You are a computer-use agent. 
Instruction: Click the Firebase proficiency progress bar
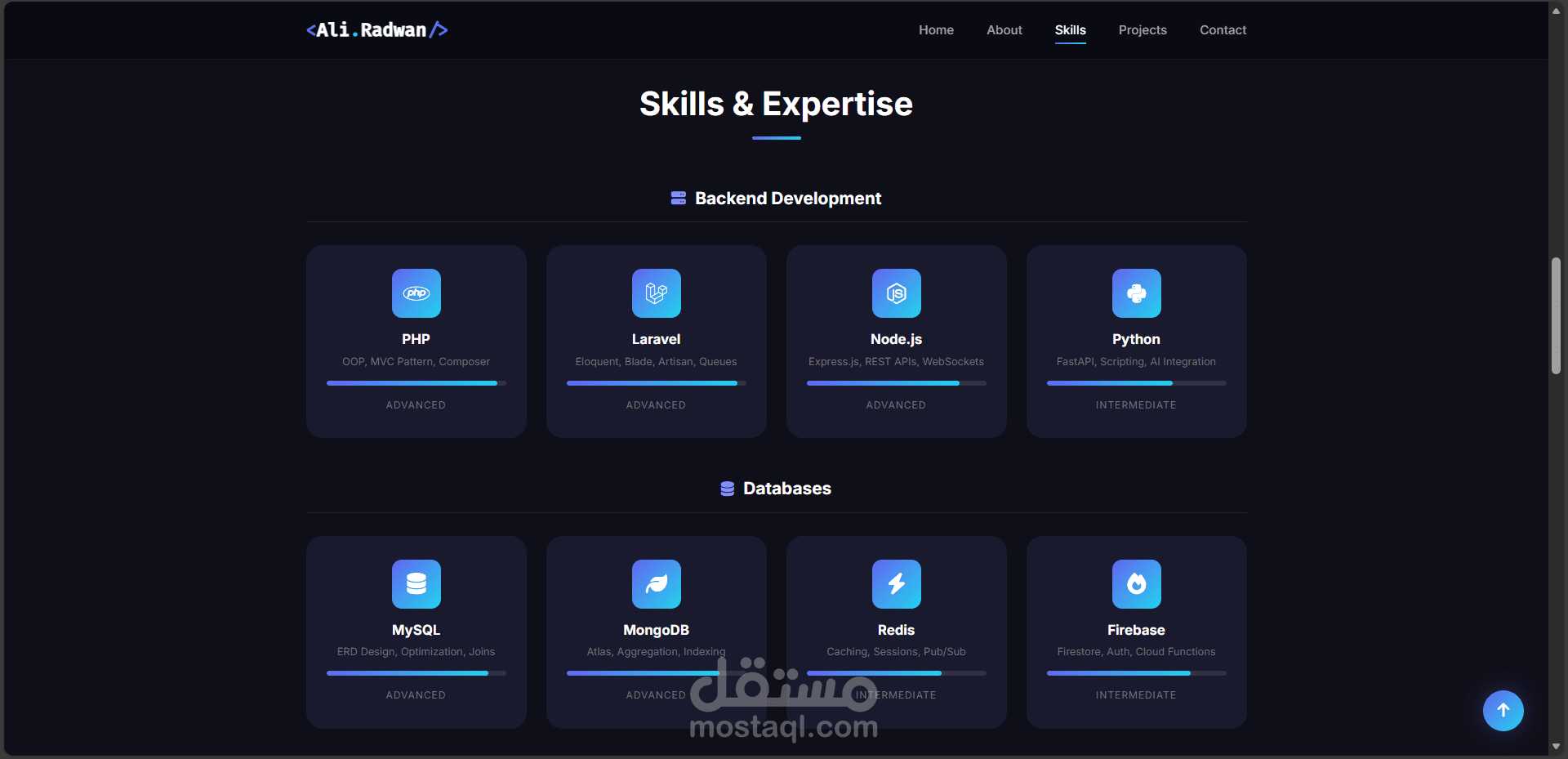tap(1136, 673)
